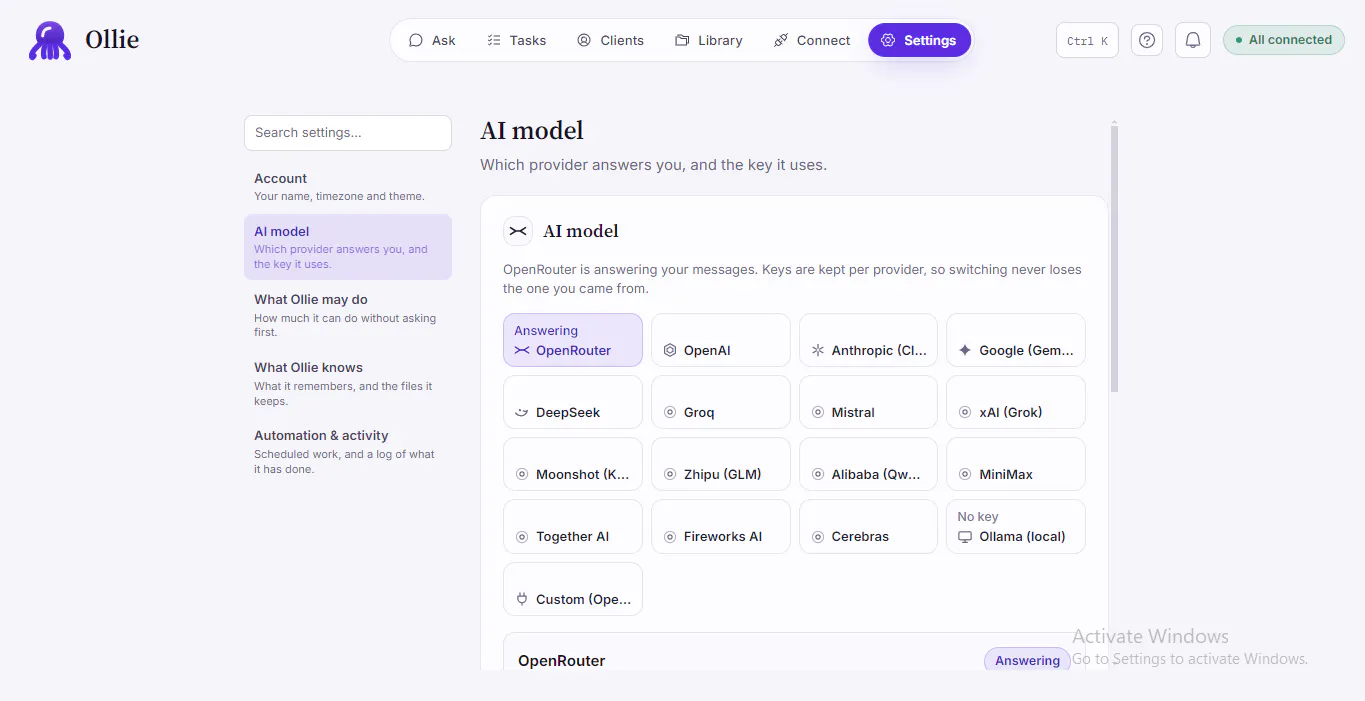The image size is (1365, 701).
Task: Choose the Zhipu (GLM) provider
Action: point(721,464)
